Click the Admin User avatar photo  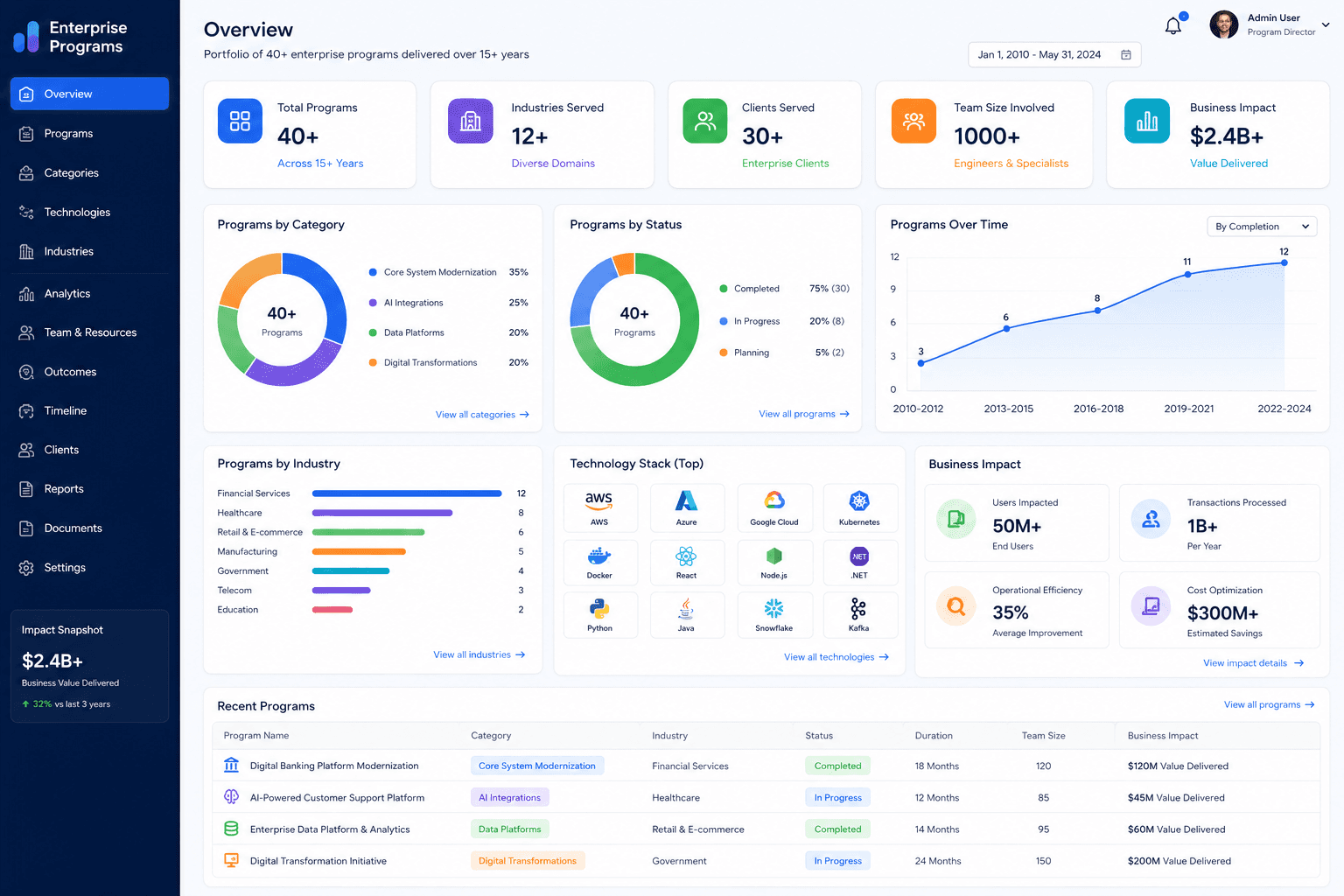click(1224, 24)
